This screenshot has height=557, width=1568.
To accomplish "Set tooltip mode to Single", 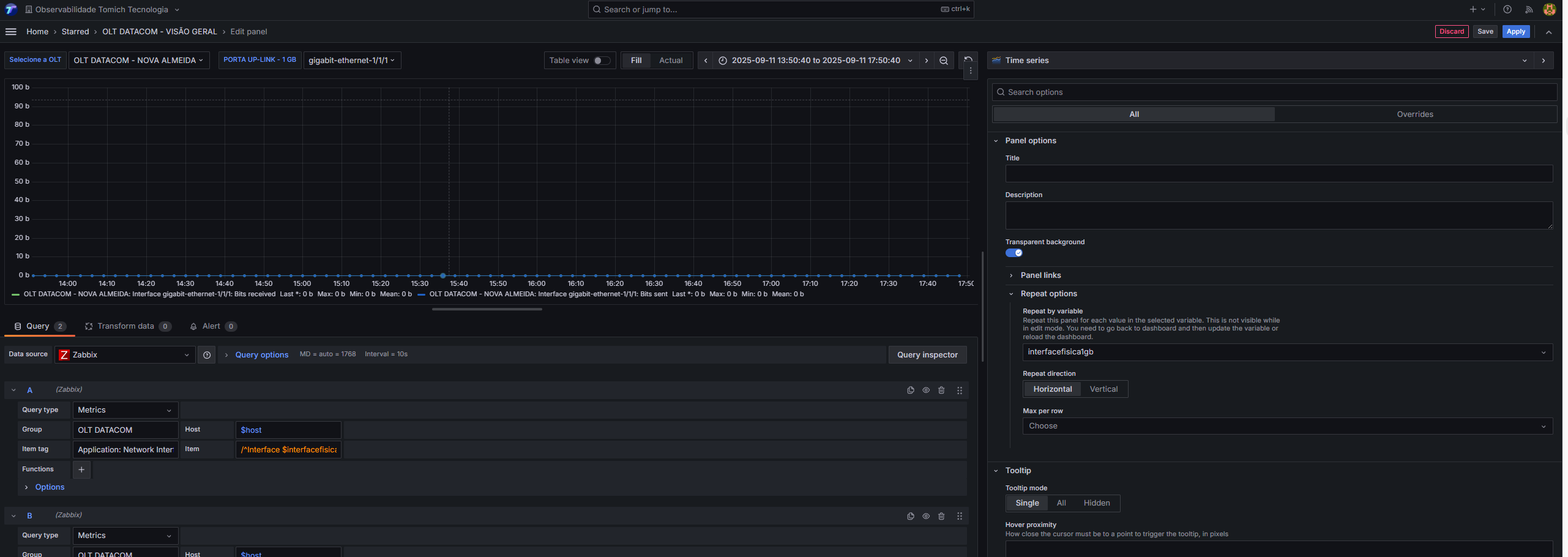I will pyautogui.click(x=1027, y=503).
